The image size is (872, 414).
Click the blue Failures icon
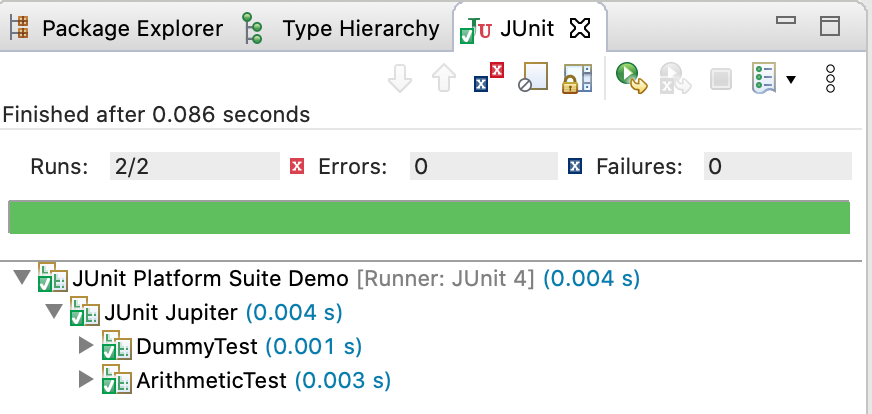point(575,166)
